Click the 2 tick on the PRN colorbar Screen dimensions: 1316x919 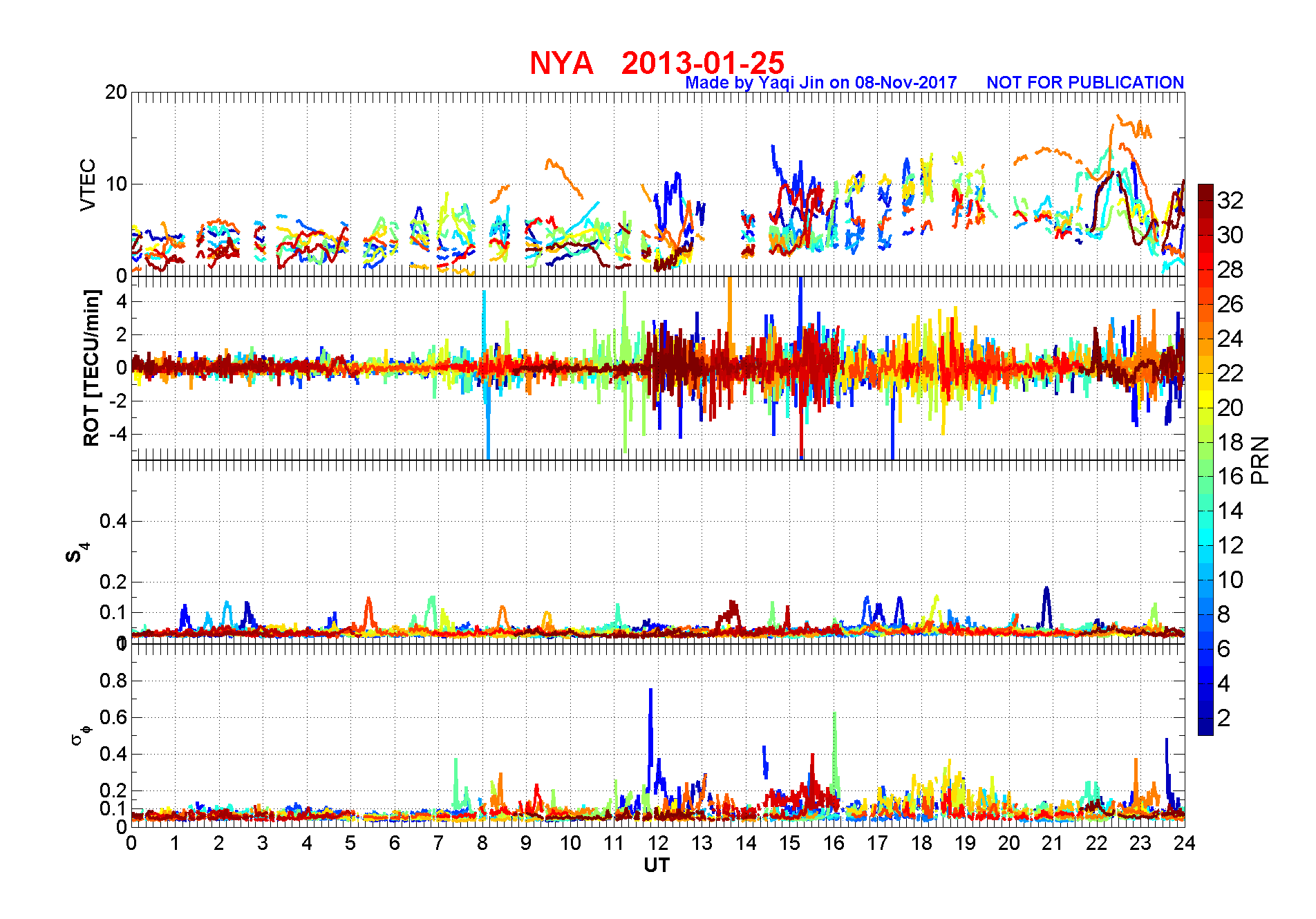point(1223,718)
